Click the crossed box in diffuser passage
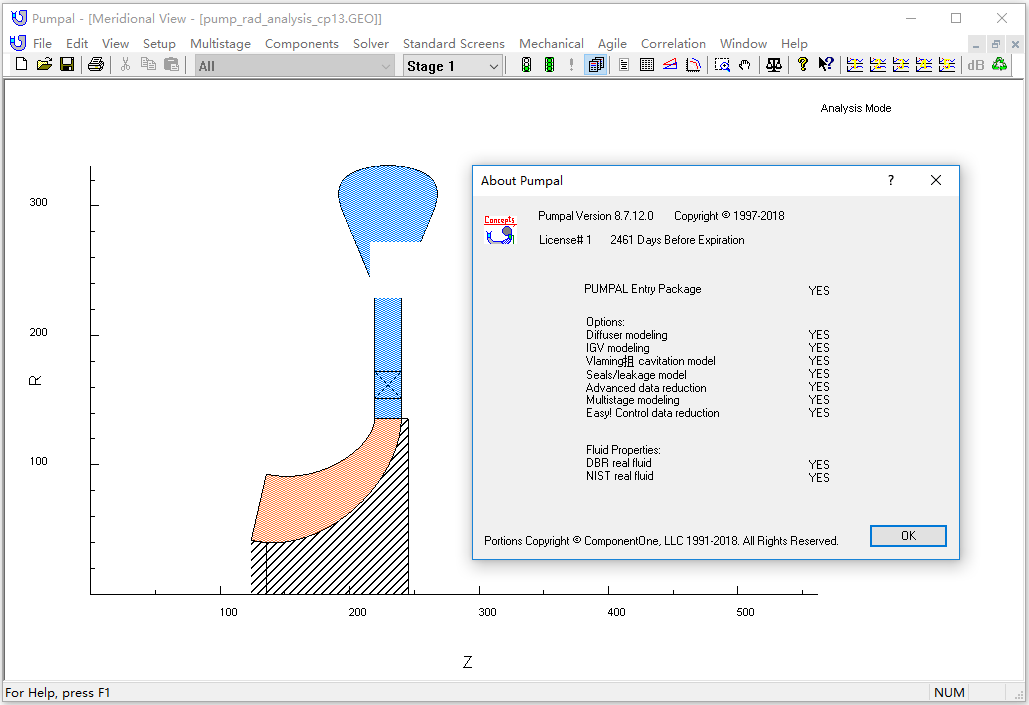The width and height of the screenshot is (1029, 705). click(x=388, y=385)
